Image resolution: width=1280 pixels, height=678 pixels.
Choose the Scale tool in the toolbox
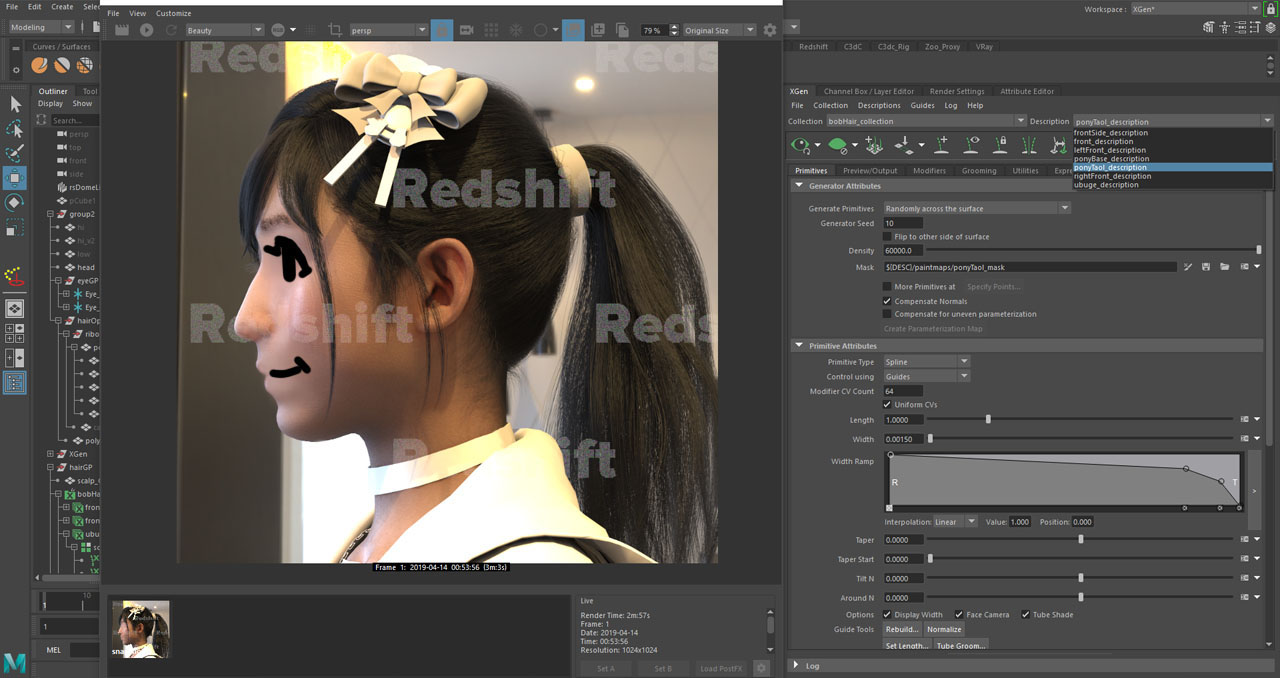pos(15,228)
